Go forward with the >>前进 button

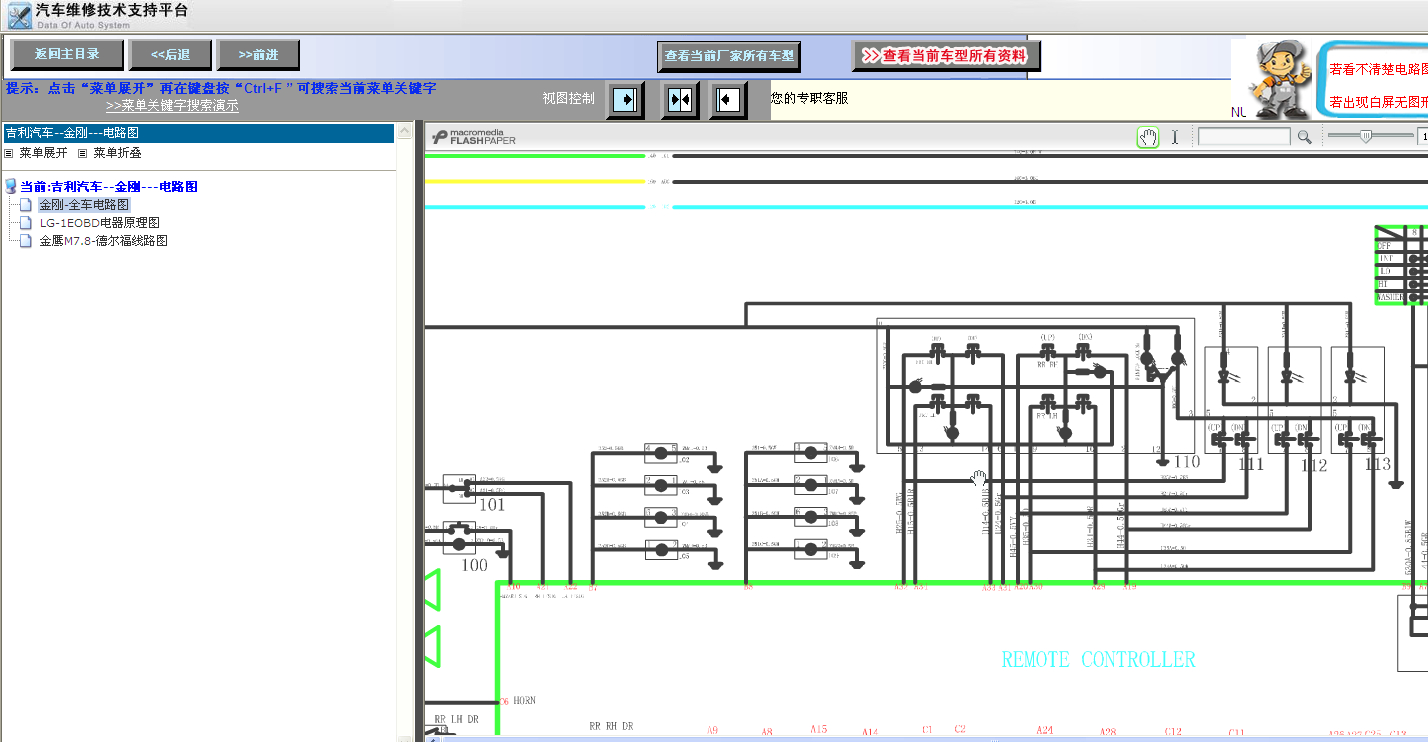(x=259, y=55)
